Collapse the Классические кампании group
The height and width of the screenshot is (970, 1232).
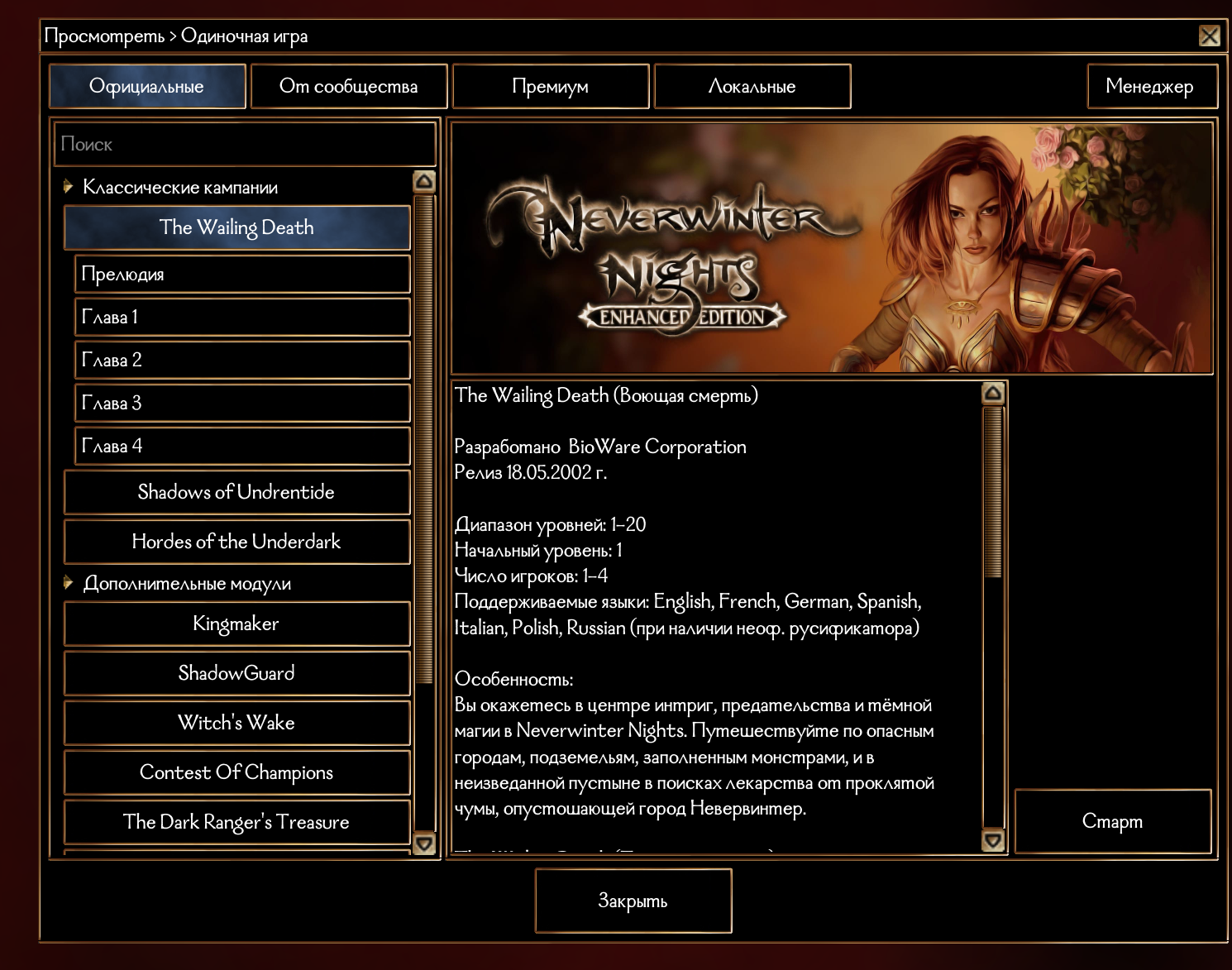pos(69,187)
